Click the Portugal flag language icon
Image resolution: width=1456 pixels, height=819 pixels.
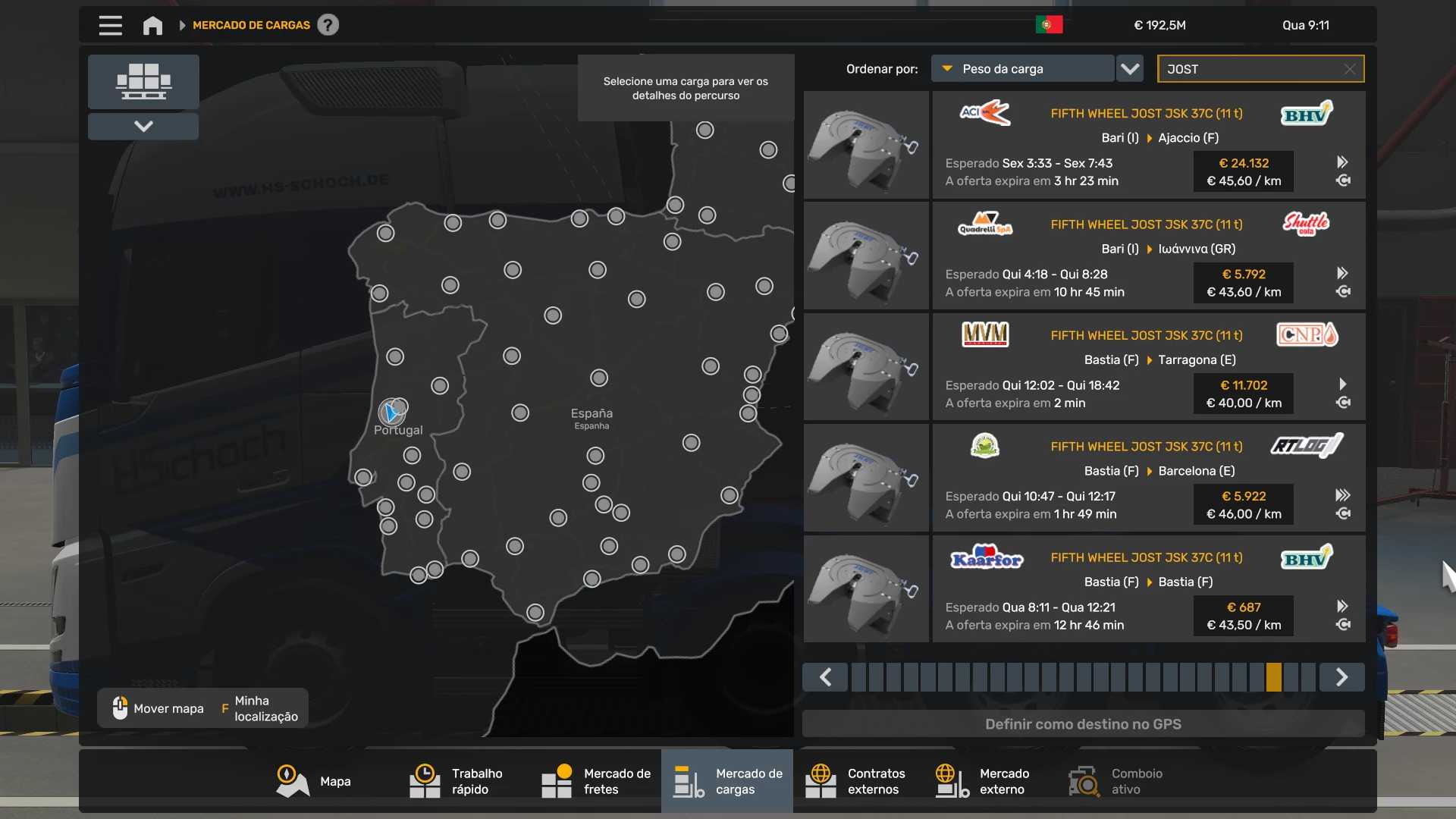click(1049, 25)
